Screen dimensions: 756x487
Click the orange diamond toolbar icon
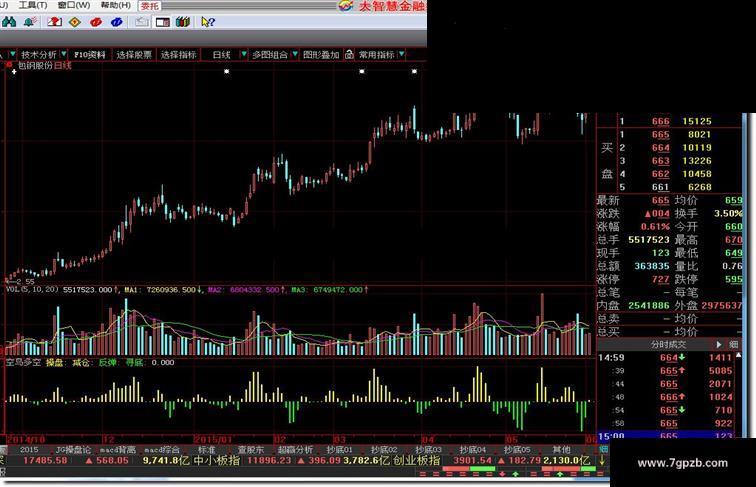tap(75, 22)
